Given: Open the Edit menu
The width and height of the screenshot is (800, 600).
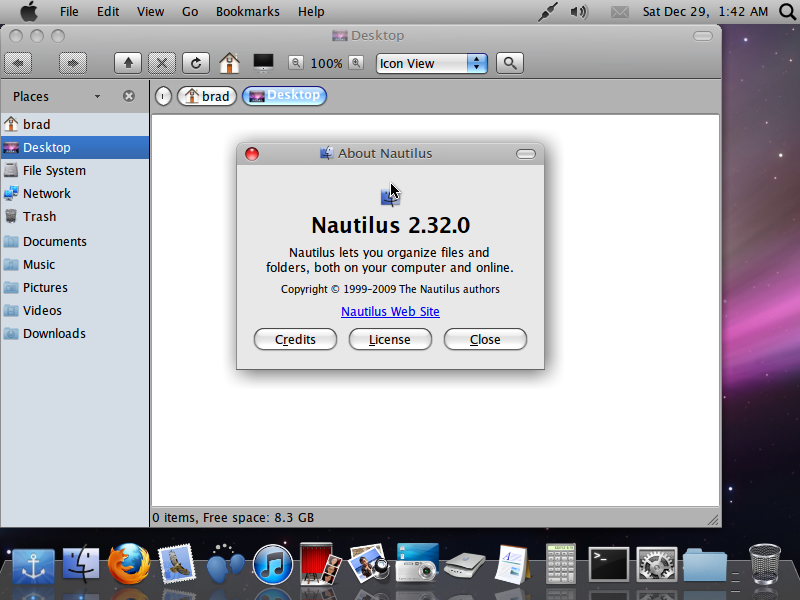Looking at the screenshot, I should pyautogui.click(x=108, y=11).
